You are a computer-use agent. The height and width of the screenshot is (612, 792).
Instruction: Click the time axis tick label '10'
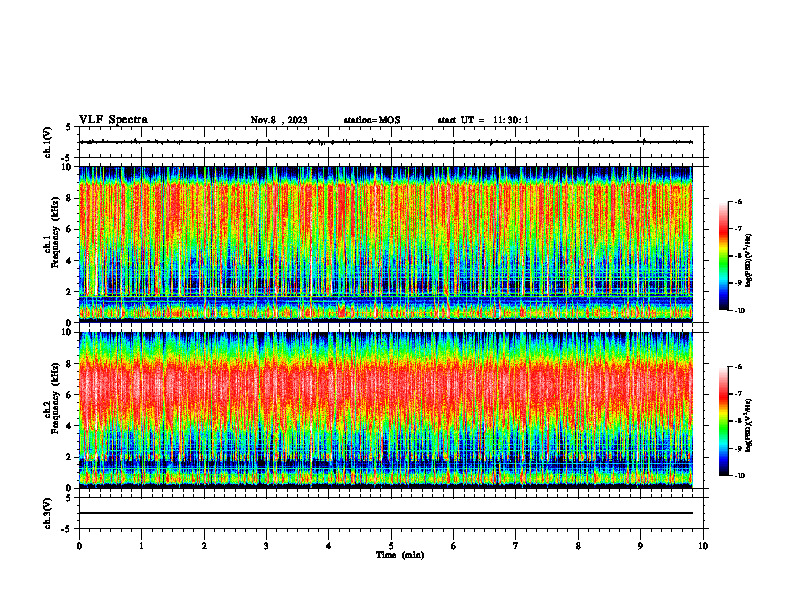pyautogui.click(x=703, y=546)
